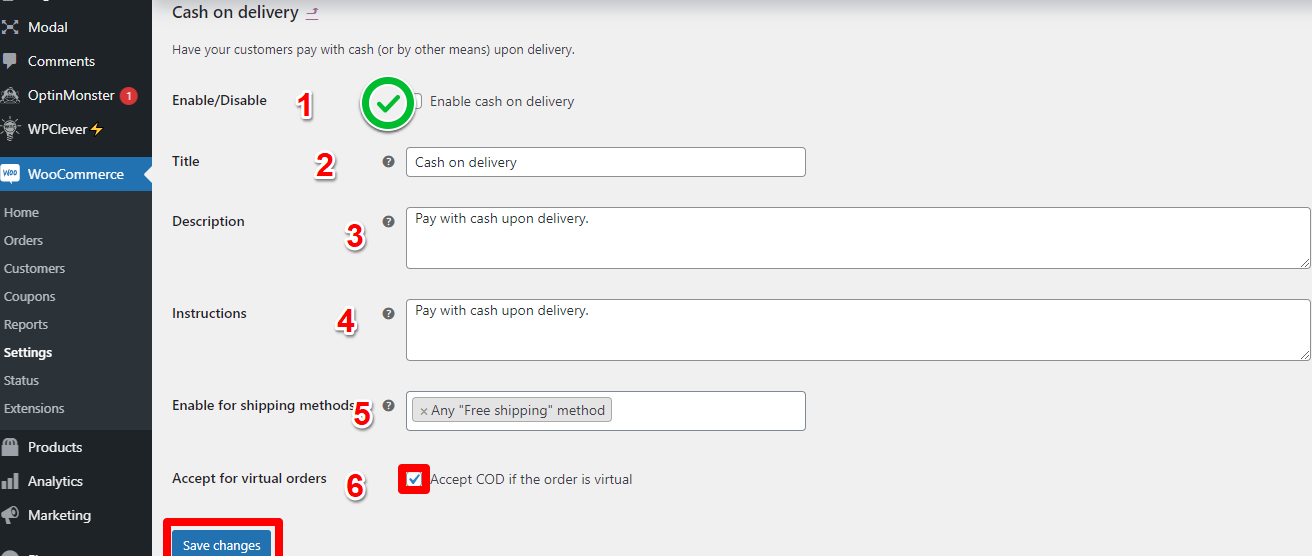Click the help tooltip icon beside Title
Viewport: 1312px width, 556px height.
pos(389,162)
